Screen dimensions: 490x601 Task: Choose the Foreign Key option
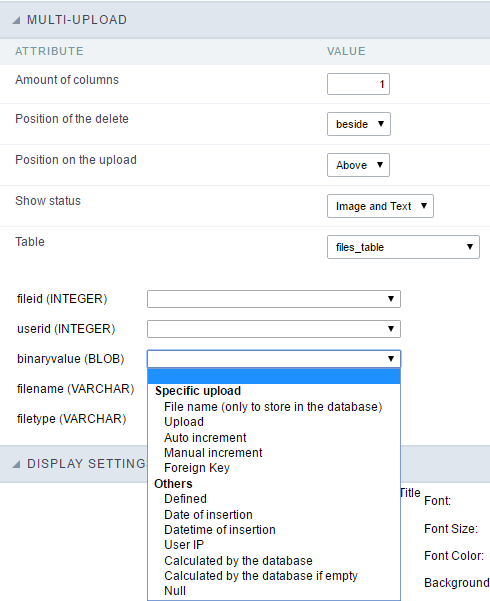[197, 468]
